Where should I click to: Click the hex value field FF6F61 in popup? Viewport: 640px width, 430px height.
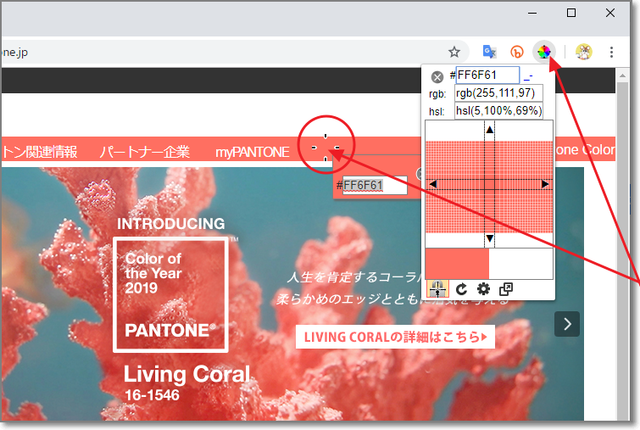pos(488,76)
